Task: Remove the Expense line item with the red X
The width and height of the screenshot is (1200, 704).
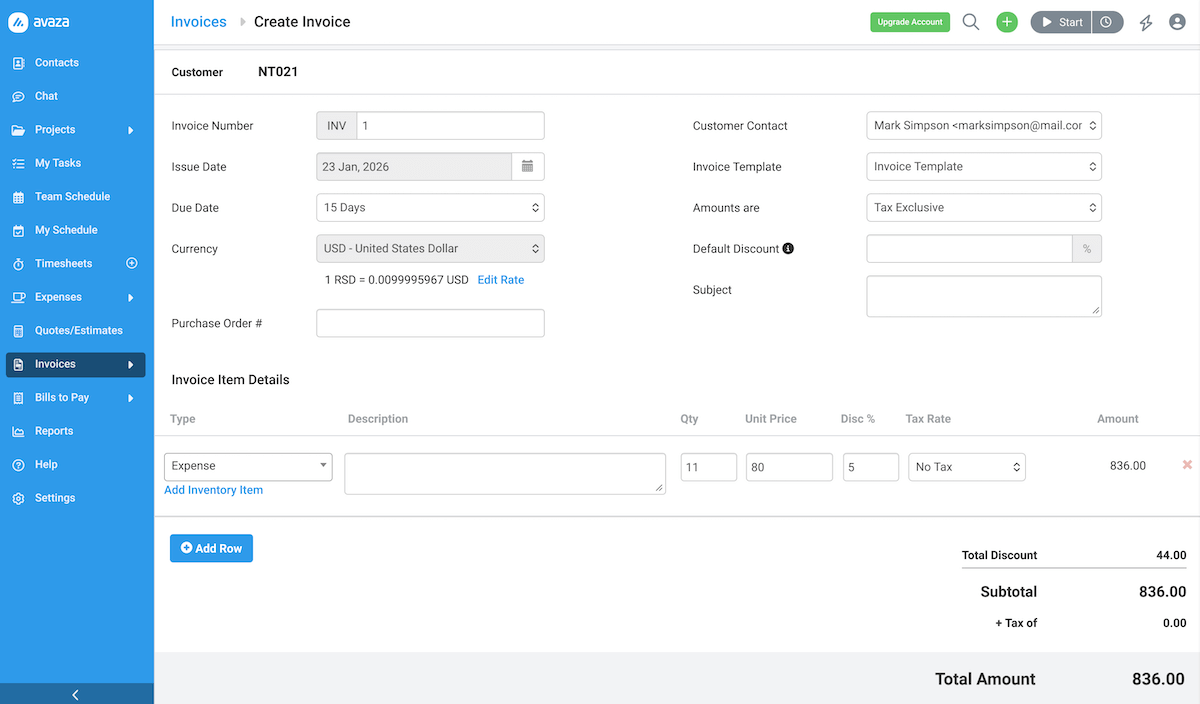Action: click(1186, 464)
